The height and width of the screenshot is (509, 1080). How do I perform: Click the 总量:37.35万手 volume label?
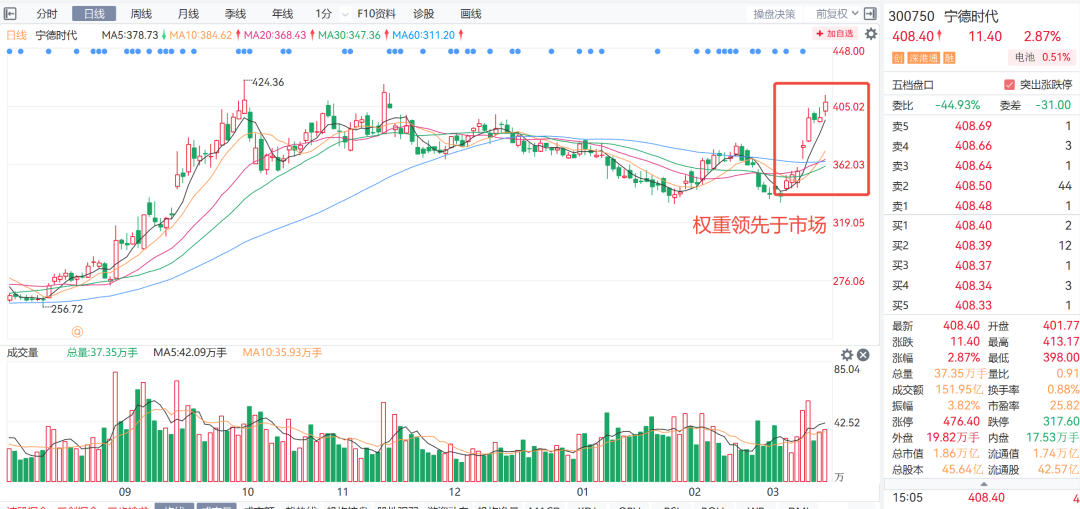102,353
